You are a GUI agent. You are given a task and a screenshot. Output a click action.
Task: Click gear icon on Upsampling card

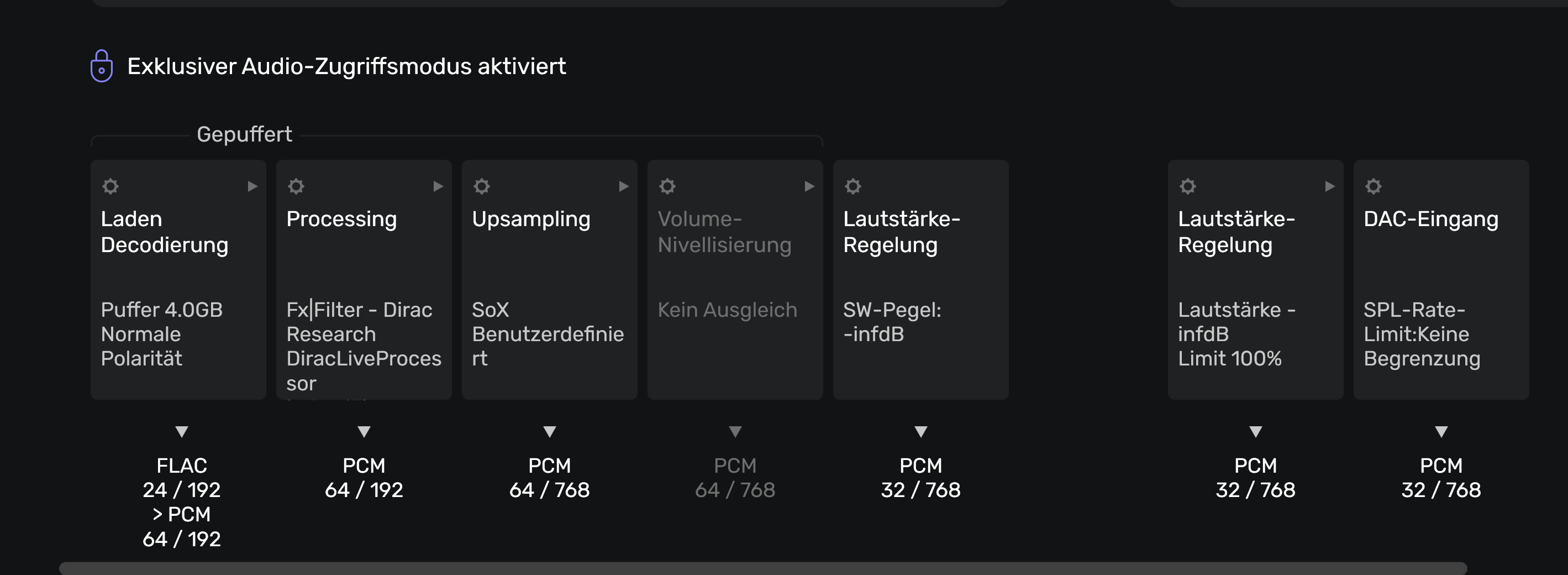(x=481, y=186)
